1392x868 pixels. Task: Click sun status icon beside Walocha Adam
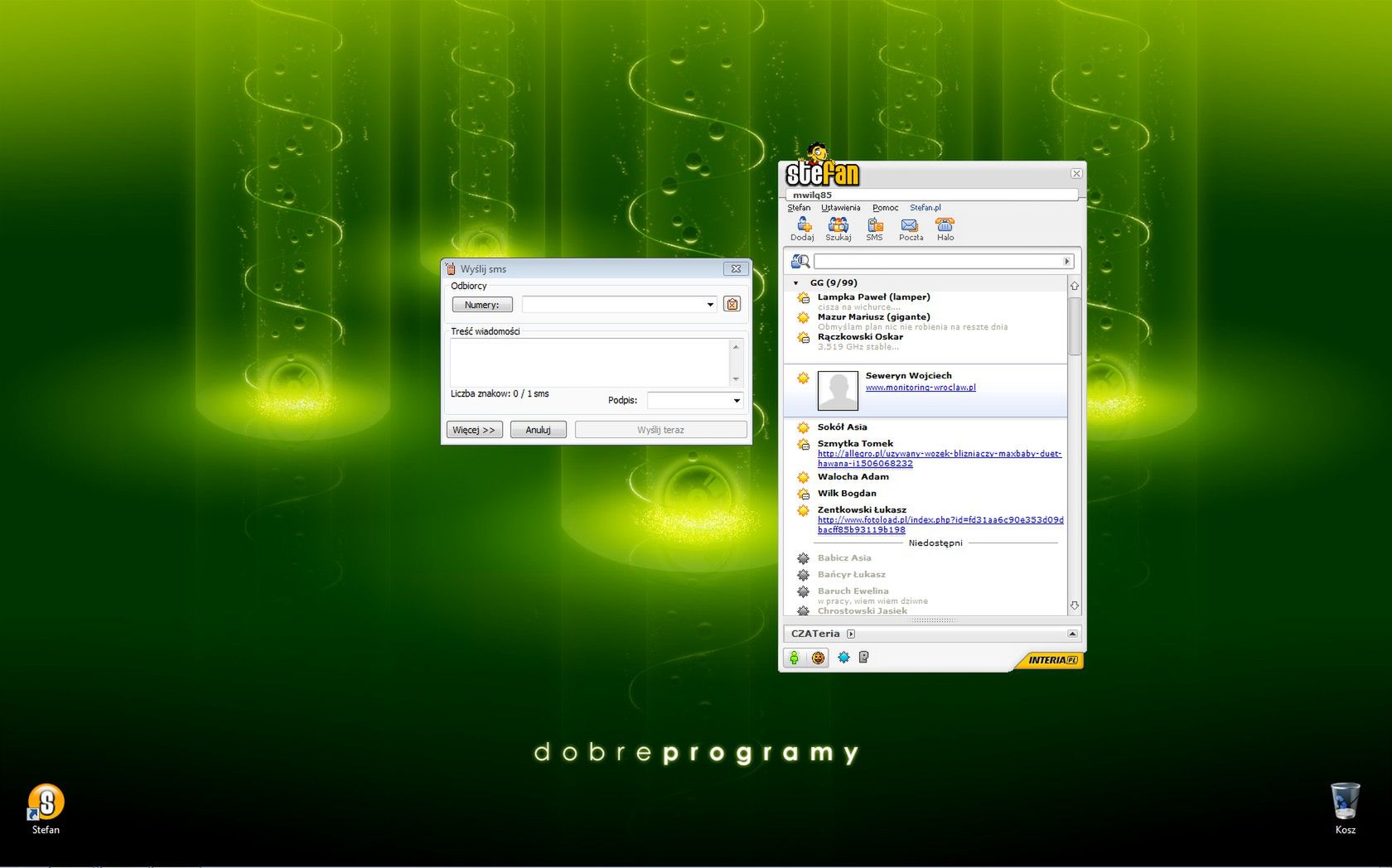(803, 478)
